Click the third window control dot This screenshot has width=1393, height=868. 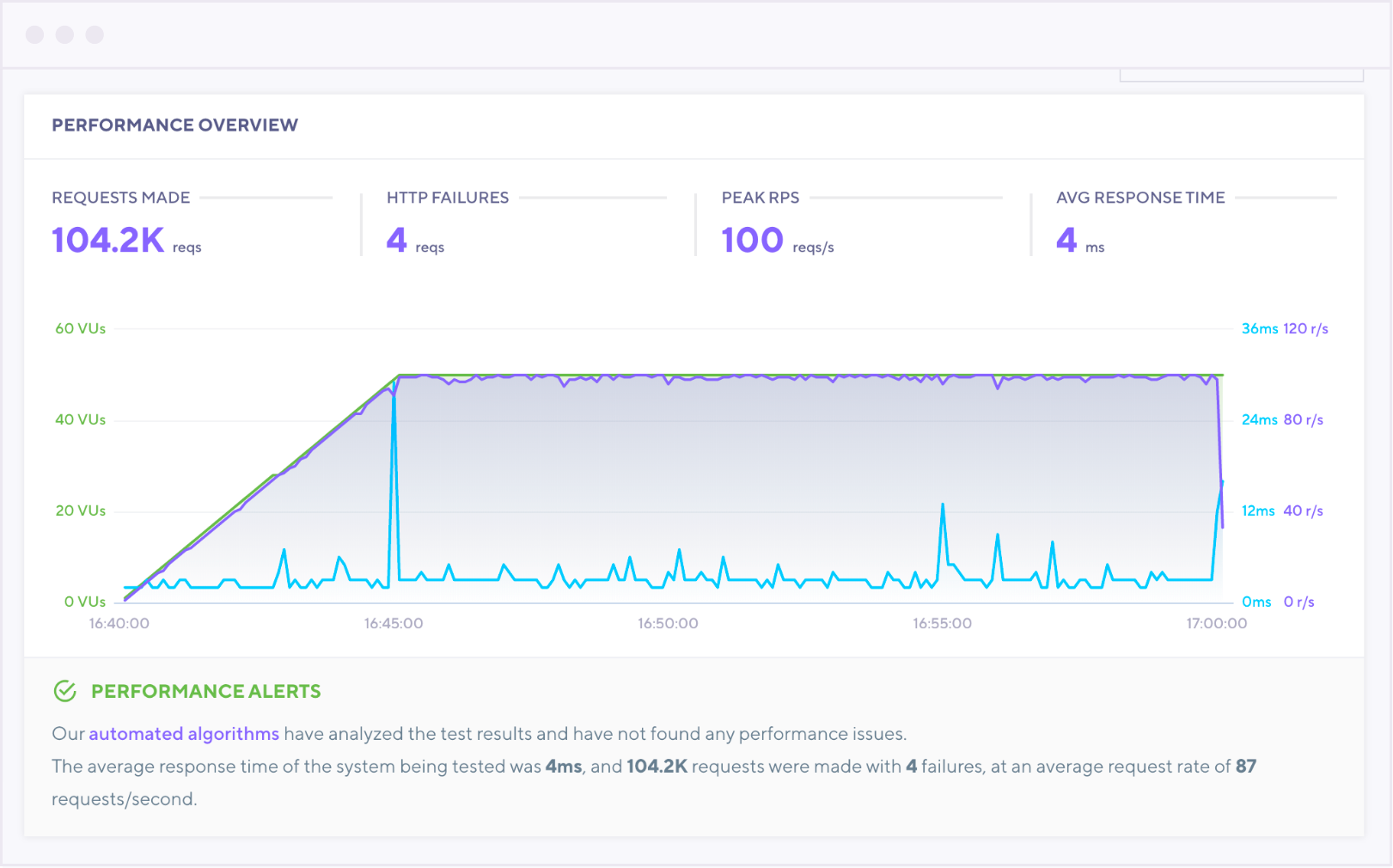click(x=95, y=34)
